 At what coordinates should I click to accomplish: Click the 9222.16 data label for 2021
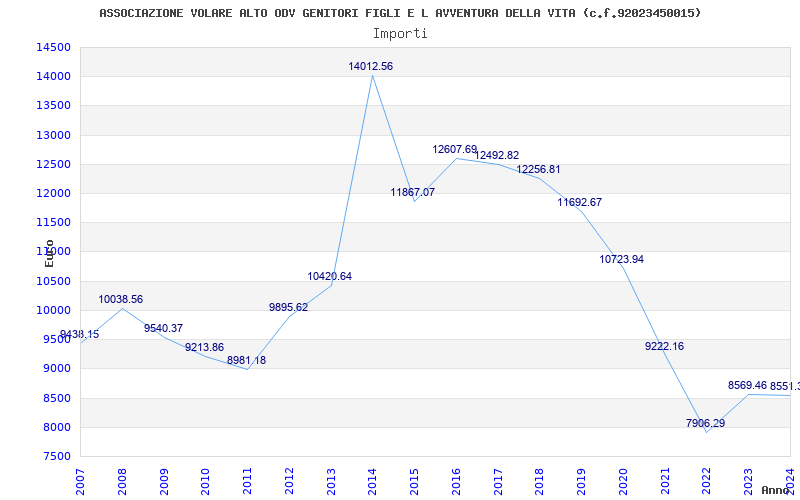point(664,346)
